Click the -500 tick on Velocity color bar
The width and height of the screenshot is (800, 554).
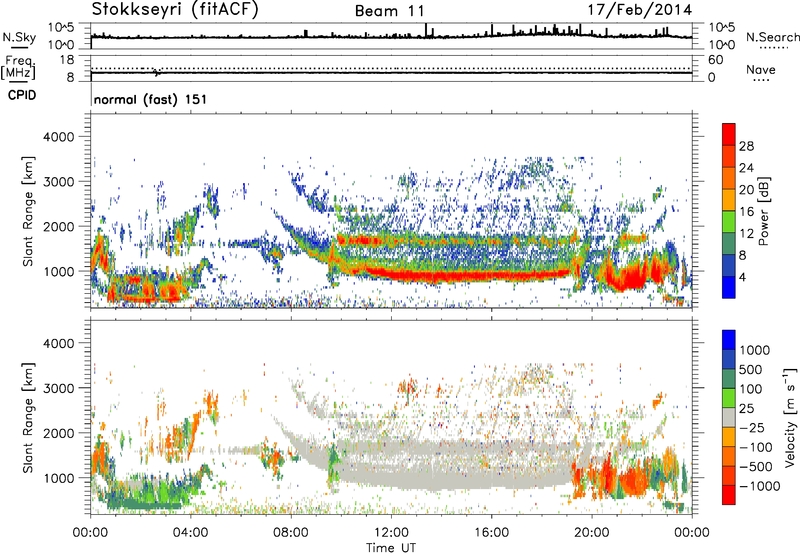point(755,467)
